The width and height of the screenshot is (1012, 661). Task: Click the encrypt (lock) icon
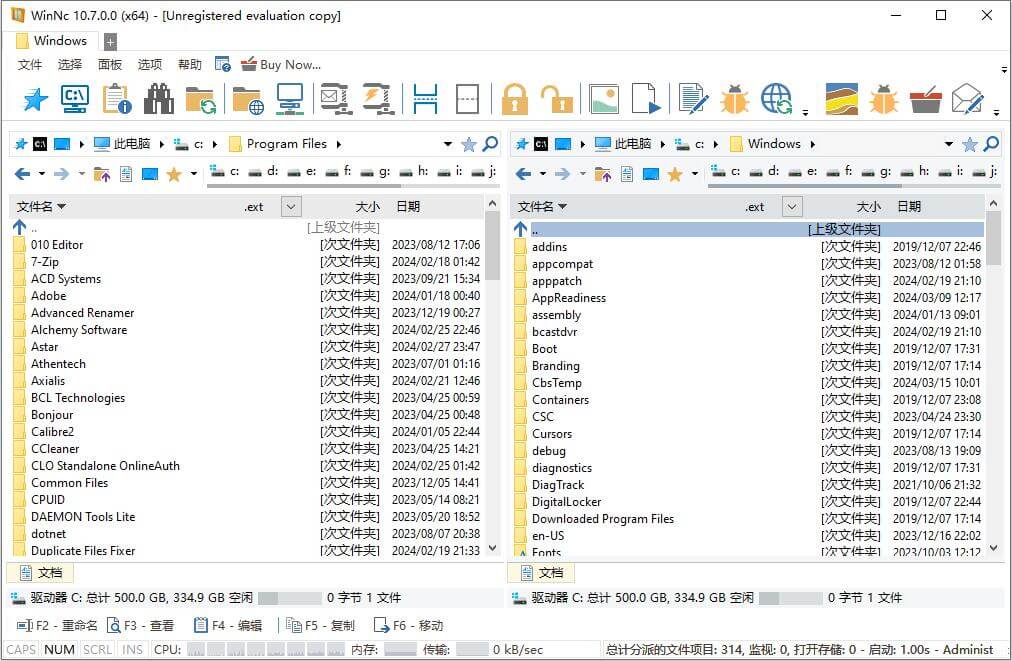pos(514,98)
